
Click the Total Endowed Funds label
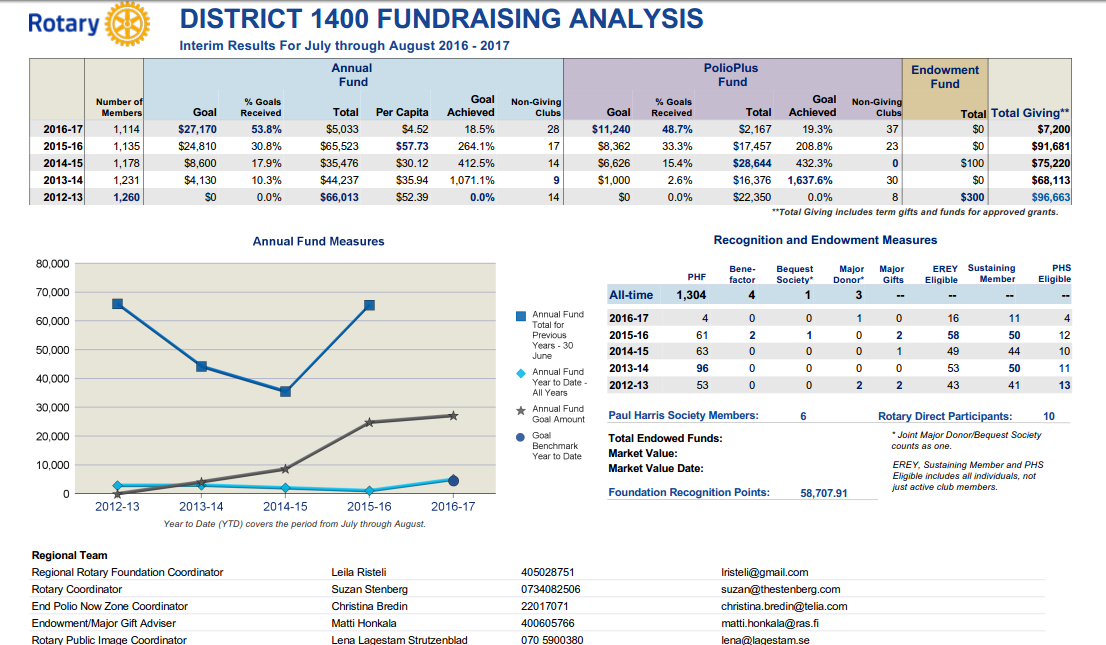[665, 438]
